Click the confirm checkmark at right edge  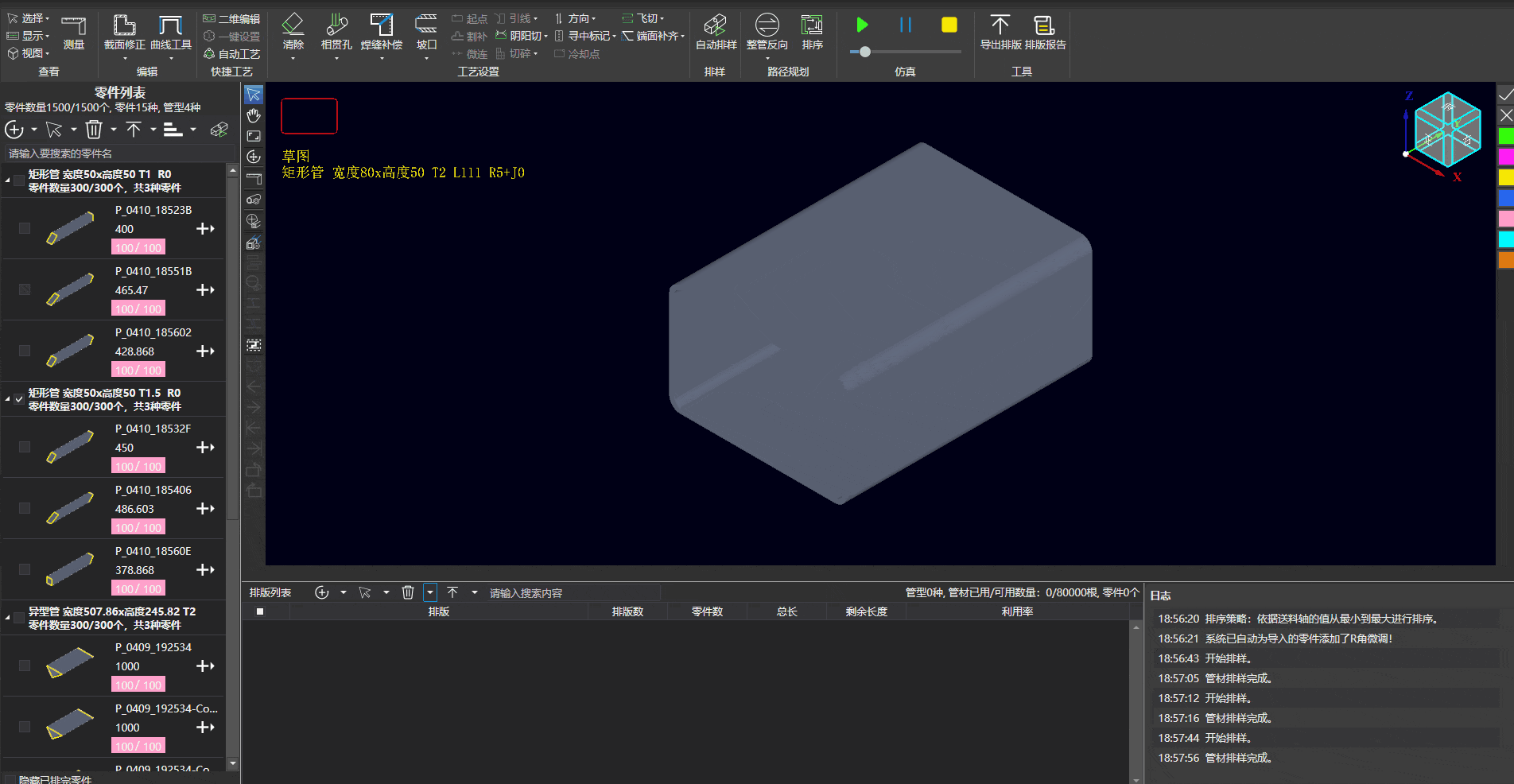click(1506, 95)
